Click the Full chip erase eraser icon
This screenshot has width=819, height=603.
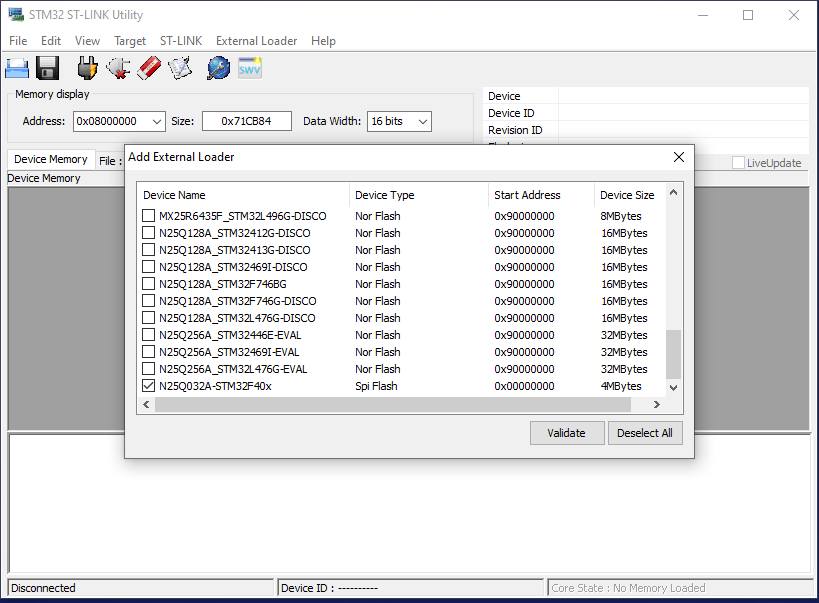(x=149, y=68)
